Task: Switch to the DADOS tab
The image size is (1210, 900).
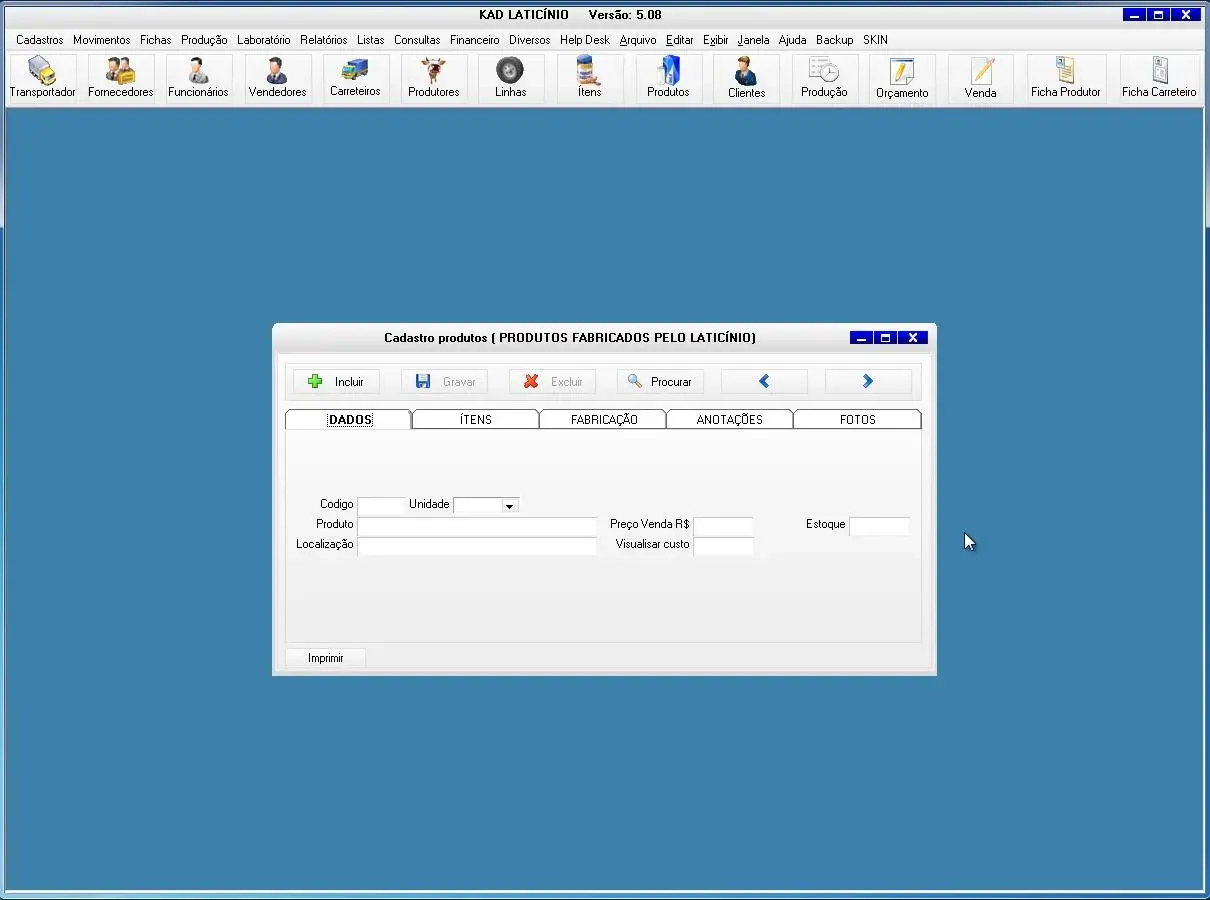Action: point(350,420)
